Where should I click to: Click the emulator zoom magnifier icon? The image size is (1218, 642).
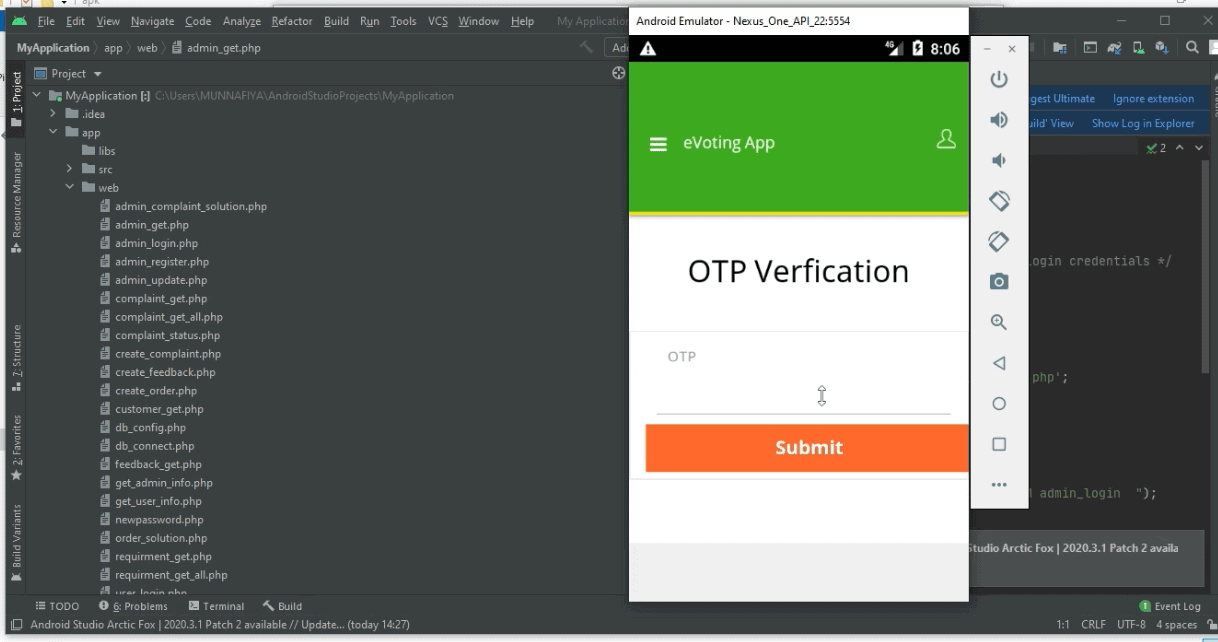pyautogui.click(x=998, y=323)
